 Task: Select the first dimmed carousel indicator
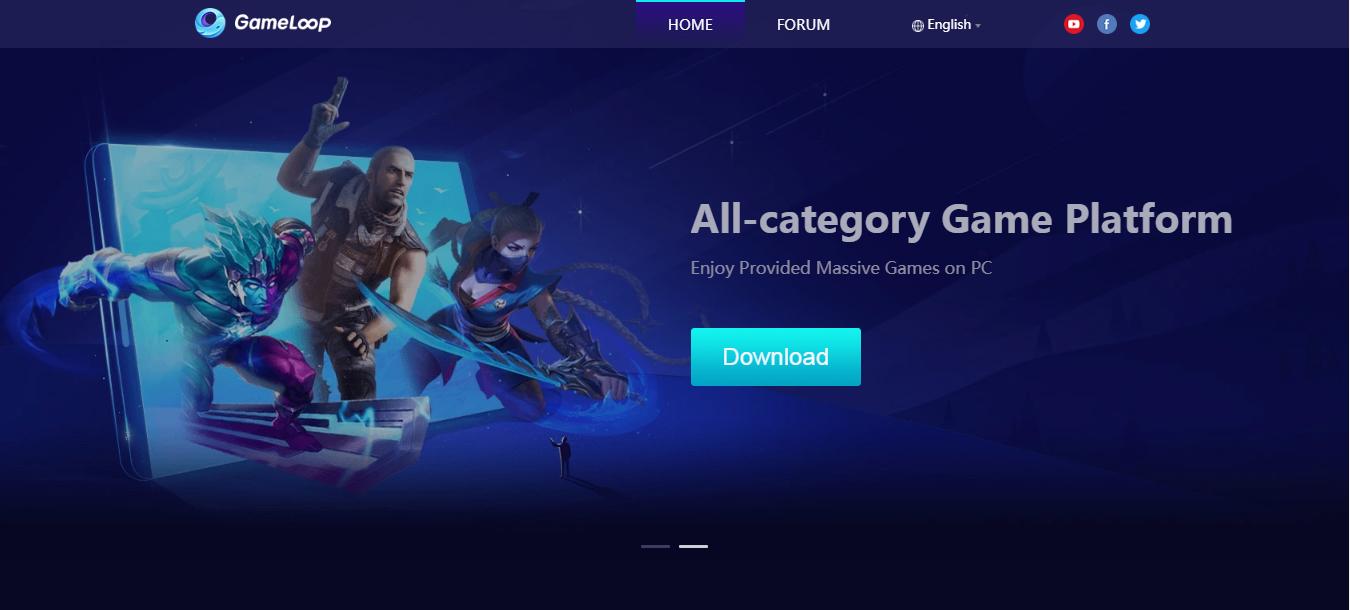point(655,546)
